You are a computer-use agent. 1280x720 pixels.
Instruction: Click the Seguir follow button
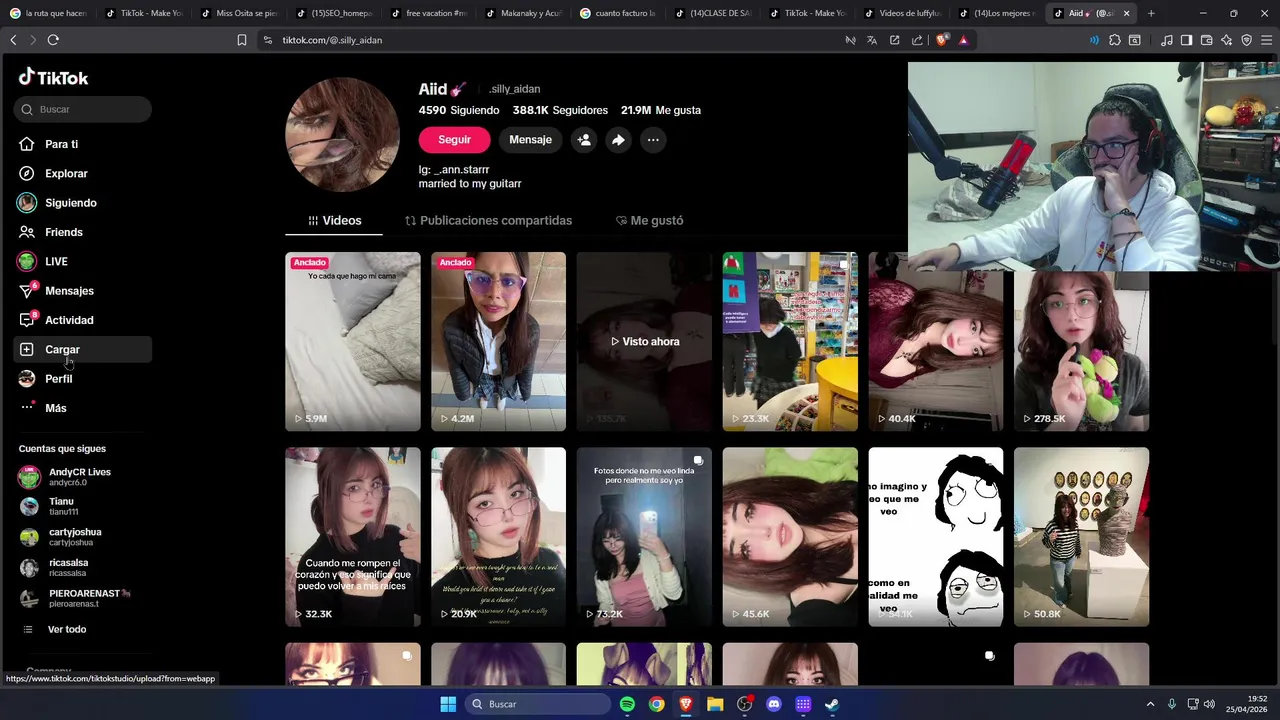(x=454, y=140)
